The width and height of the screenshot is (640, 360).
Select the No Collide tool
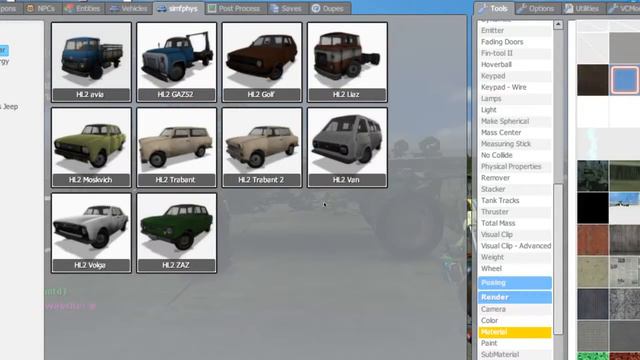tap(515, 155)
